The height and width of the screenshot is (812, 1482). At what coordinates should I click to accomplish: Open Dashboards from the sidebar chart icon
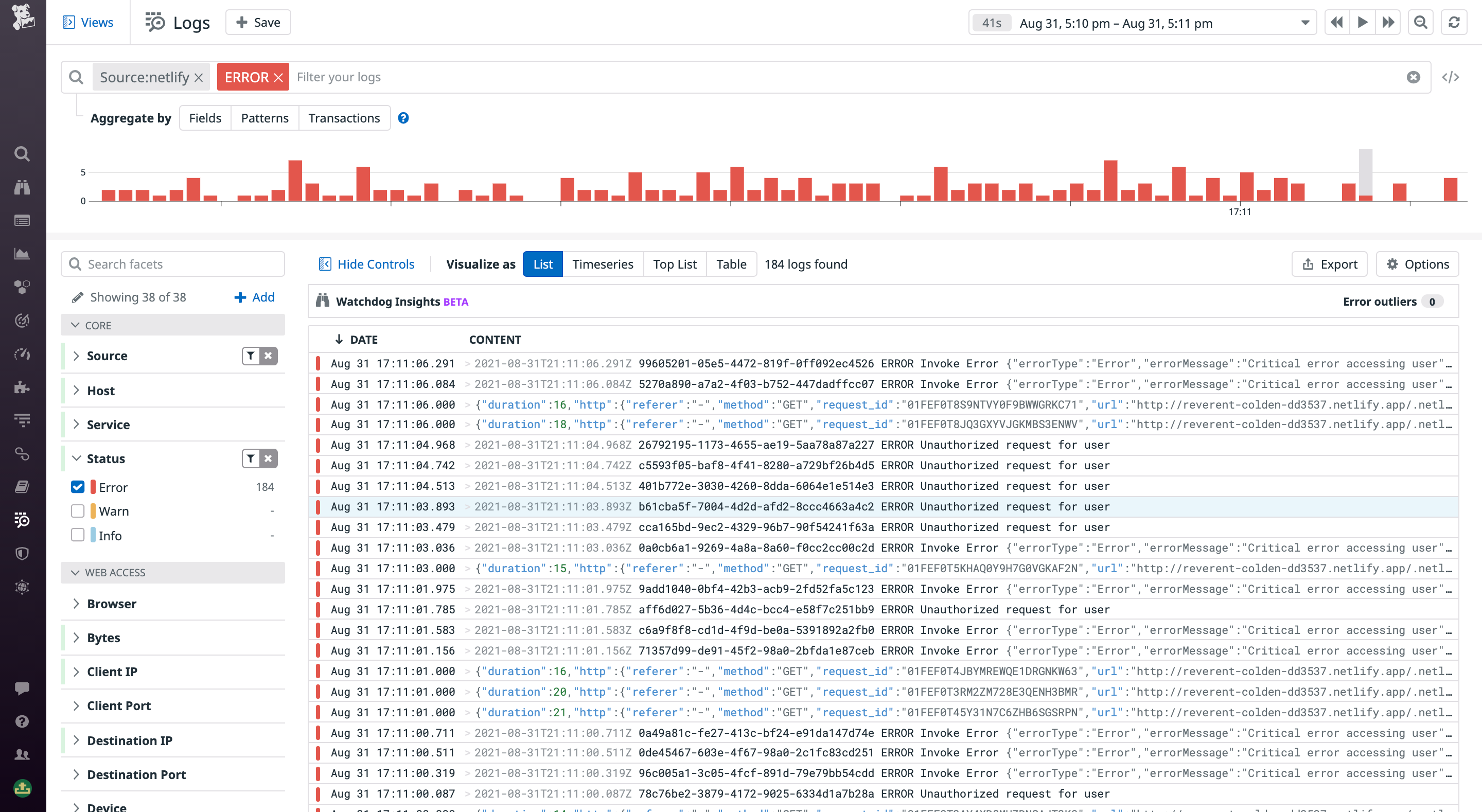point(21,253)
